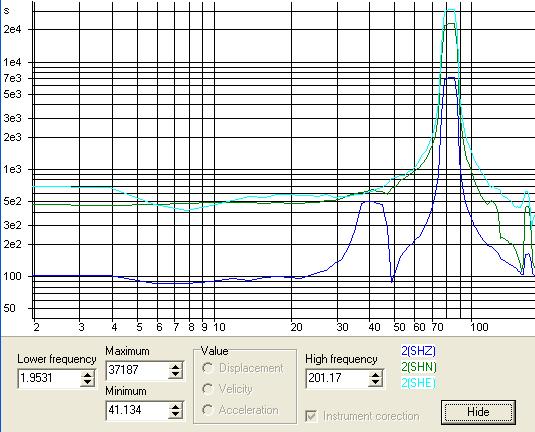Click the Maximum spinner up arrow

pos(175,366)
